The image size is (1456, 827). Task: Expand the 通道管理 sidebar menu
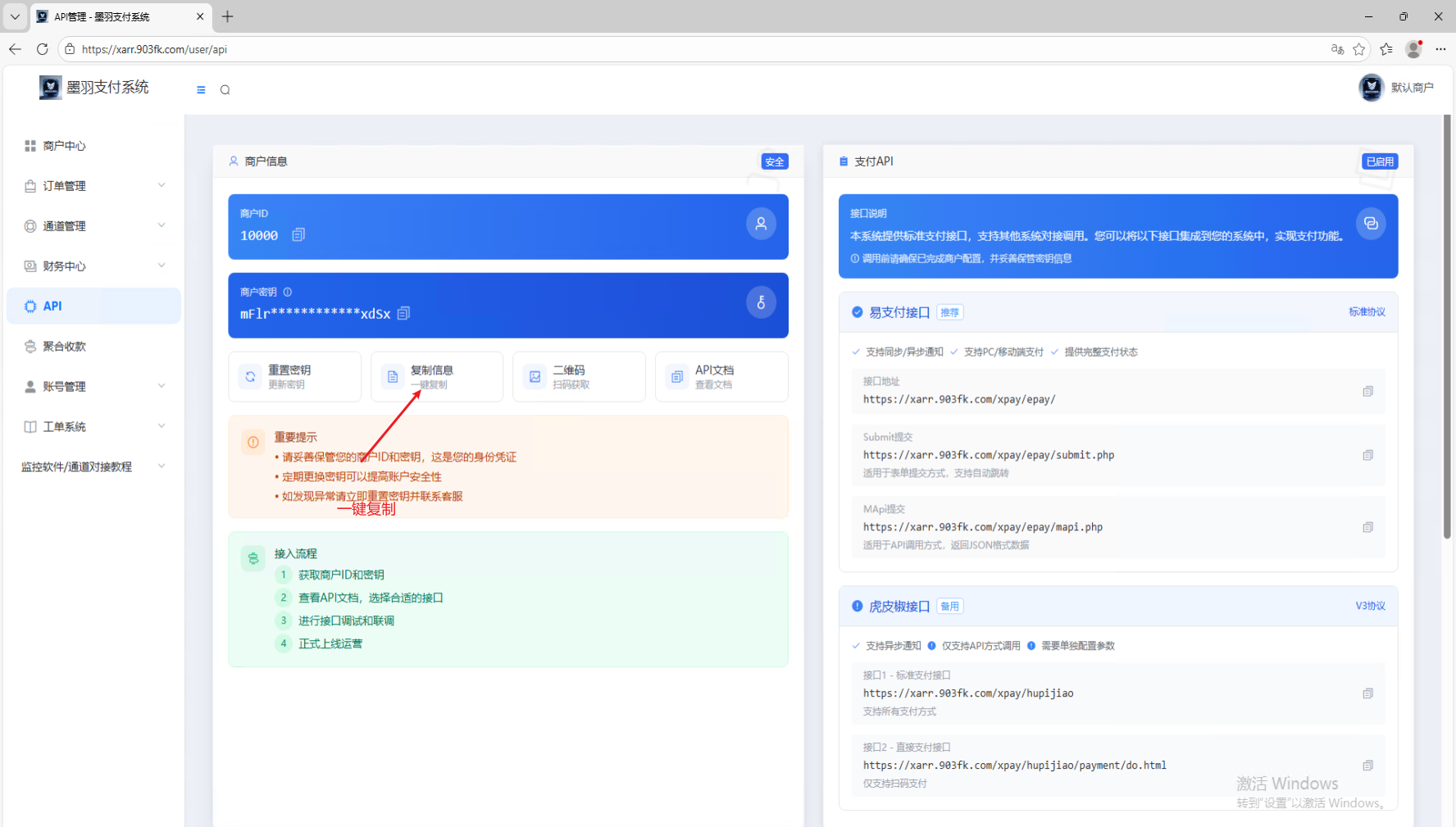pos(94,226)
